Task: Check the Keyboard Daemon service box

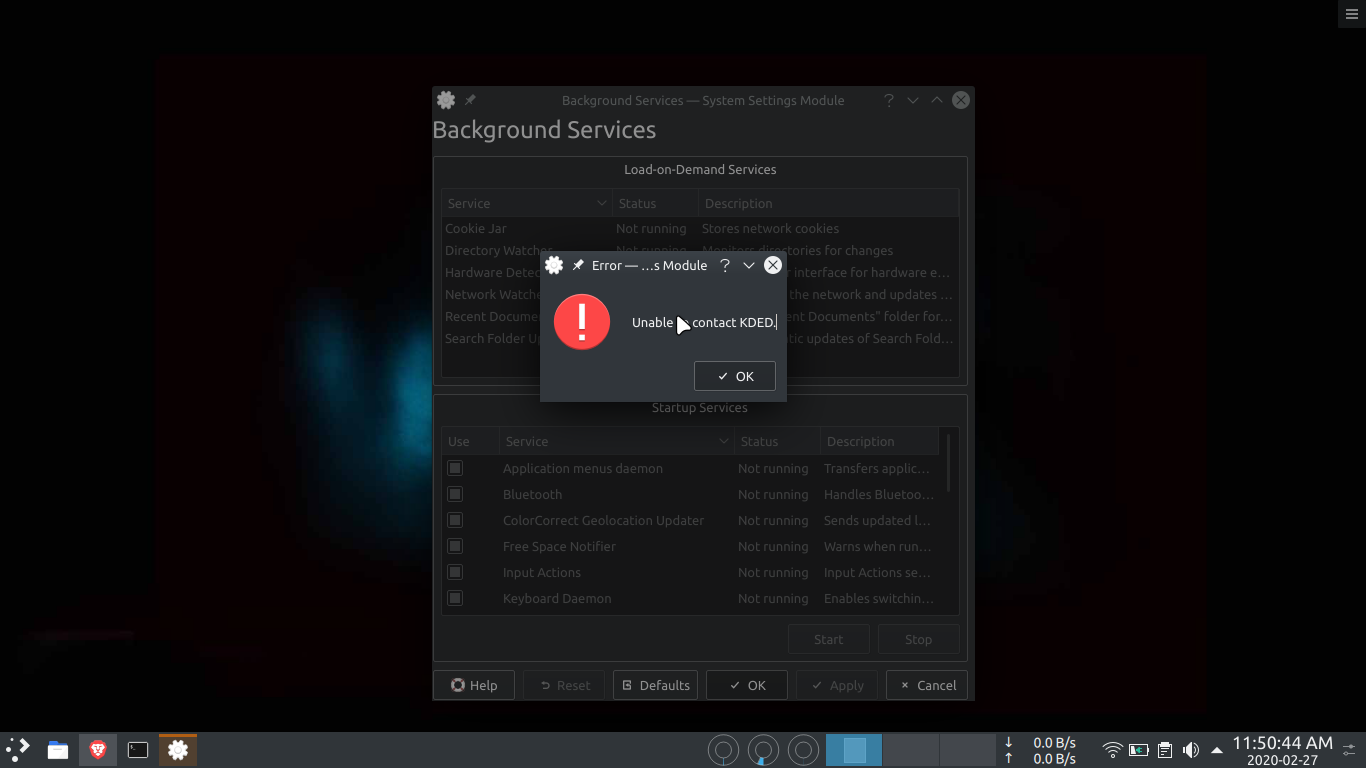Action: [x=455, y=598]
